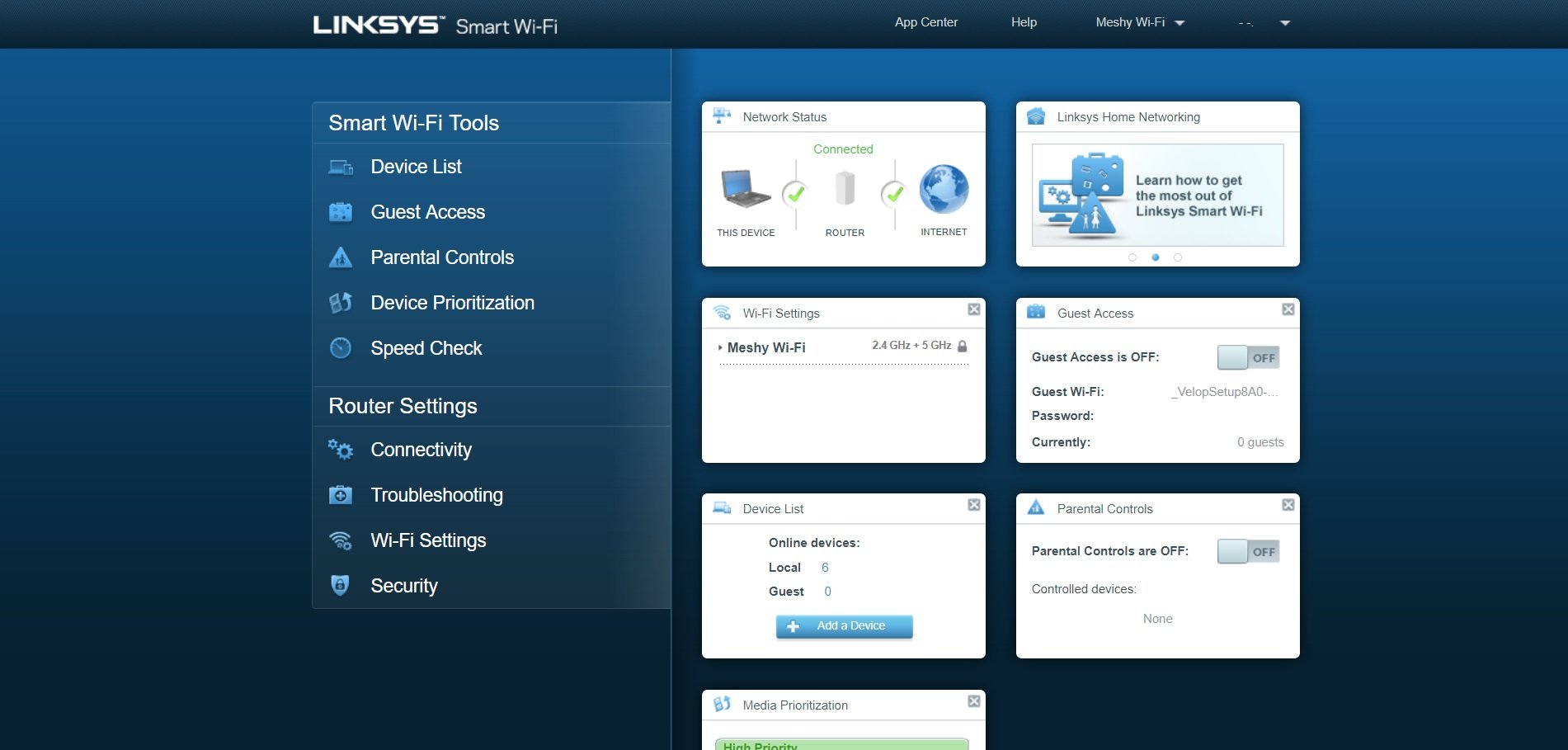This screenshot has width=1568, height=750.
Task: Close the Wi-Fi Settings widget
Action: [974, 309]
